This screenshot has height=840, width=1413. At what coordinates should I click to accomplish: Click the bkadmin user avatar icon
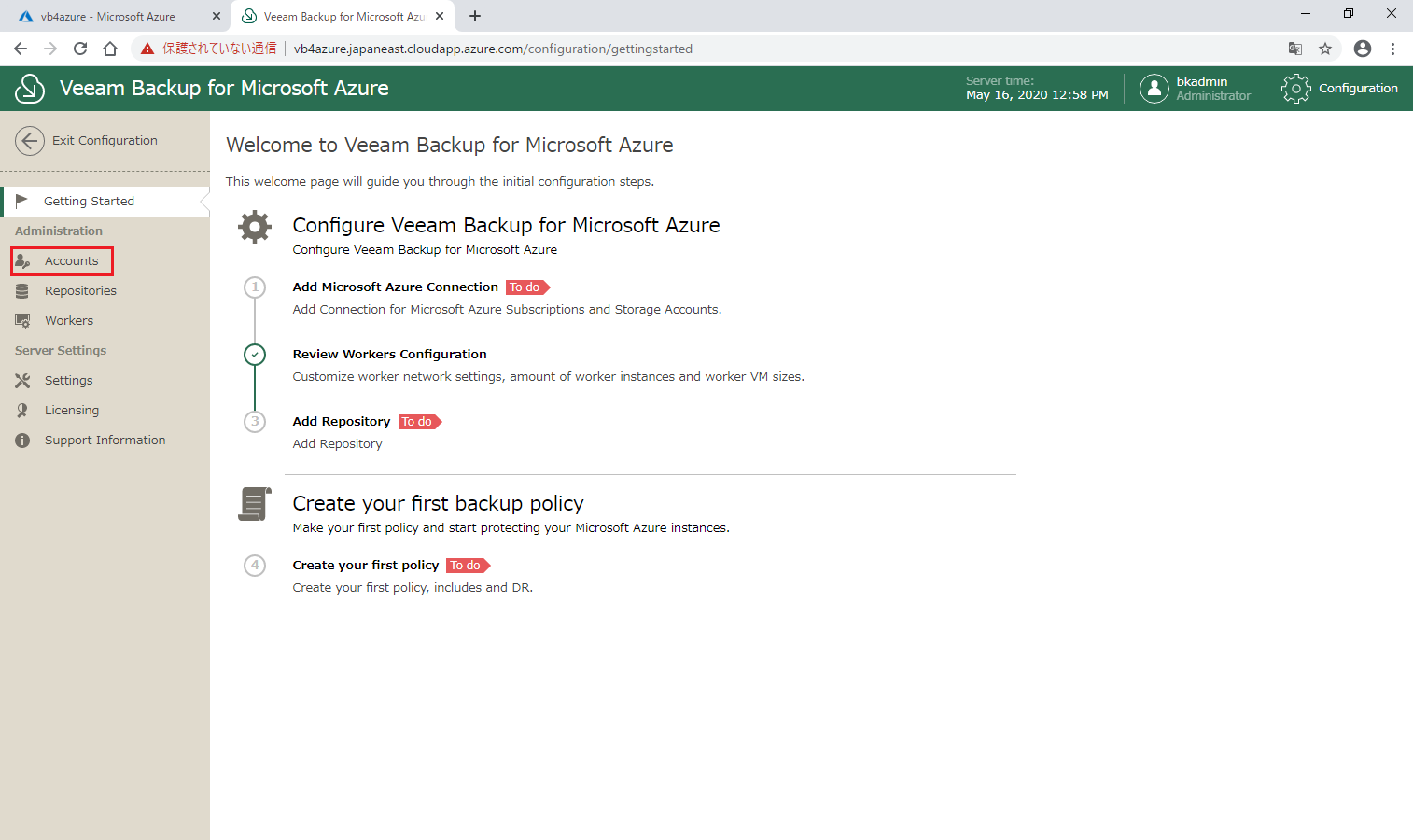1154,89
